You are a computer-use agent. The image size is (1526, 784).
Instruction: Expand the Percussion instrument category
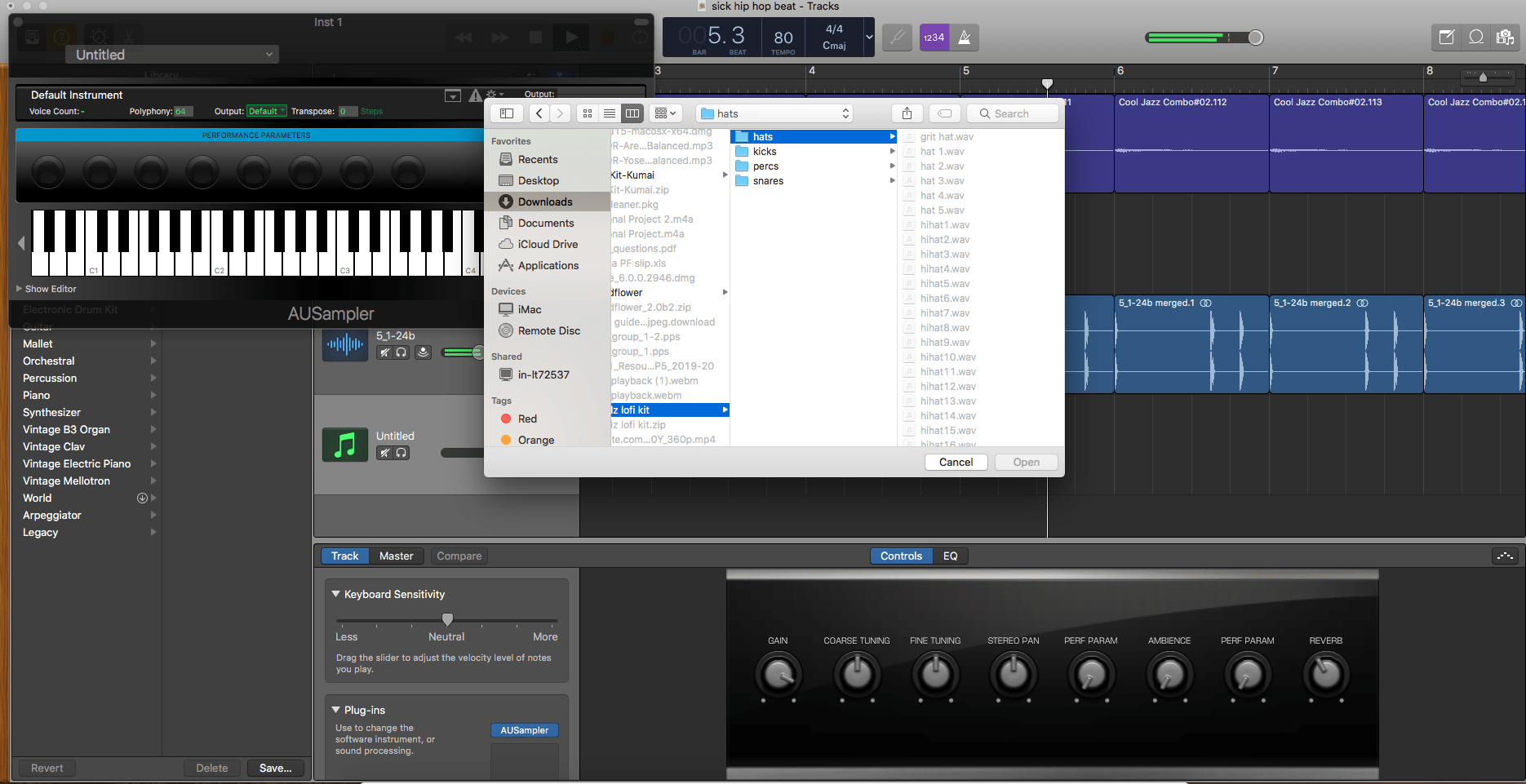tap(87, 378)
